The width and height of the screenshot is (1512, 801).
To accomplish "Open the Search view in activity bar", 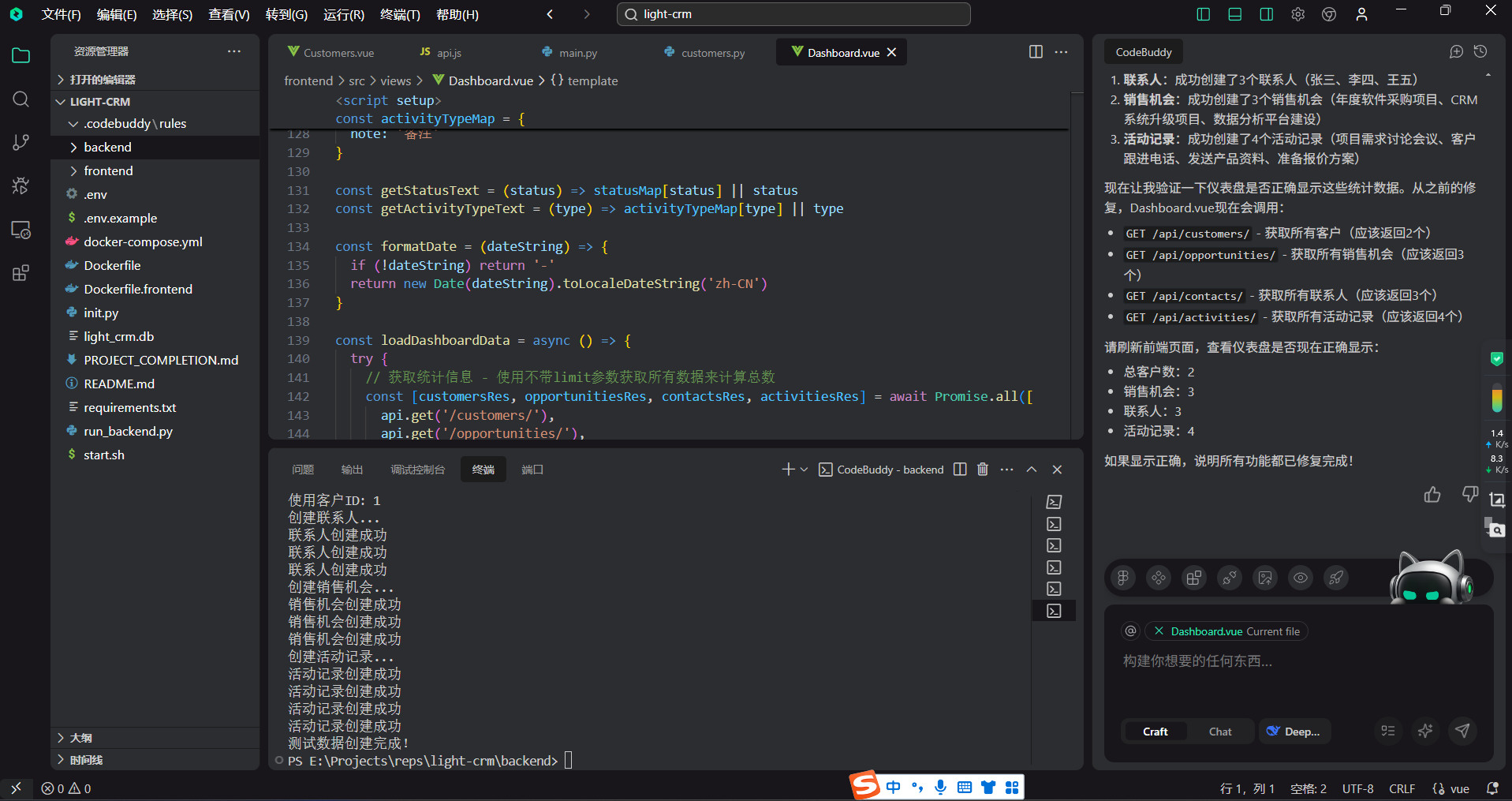I will pyautogui.click(x=21, y=99).
